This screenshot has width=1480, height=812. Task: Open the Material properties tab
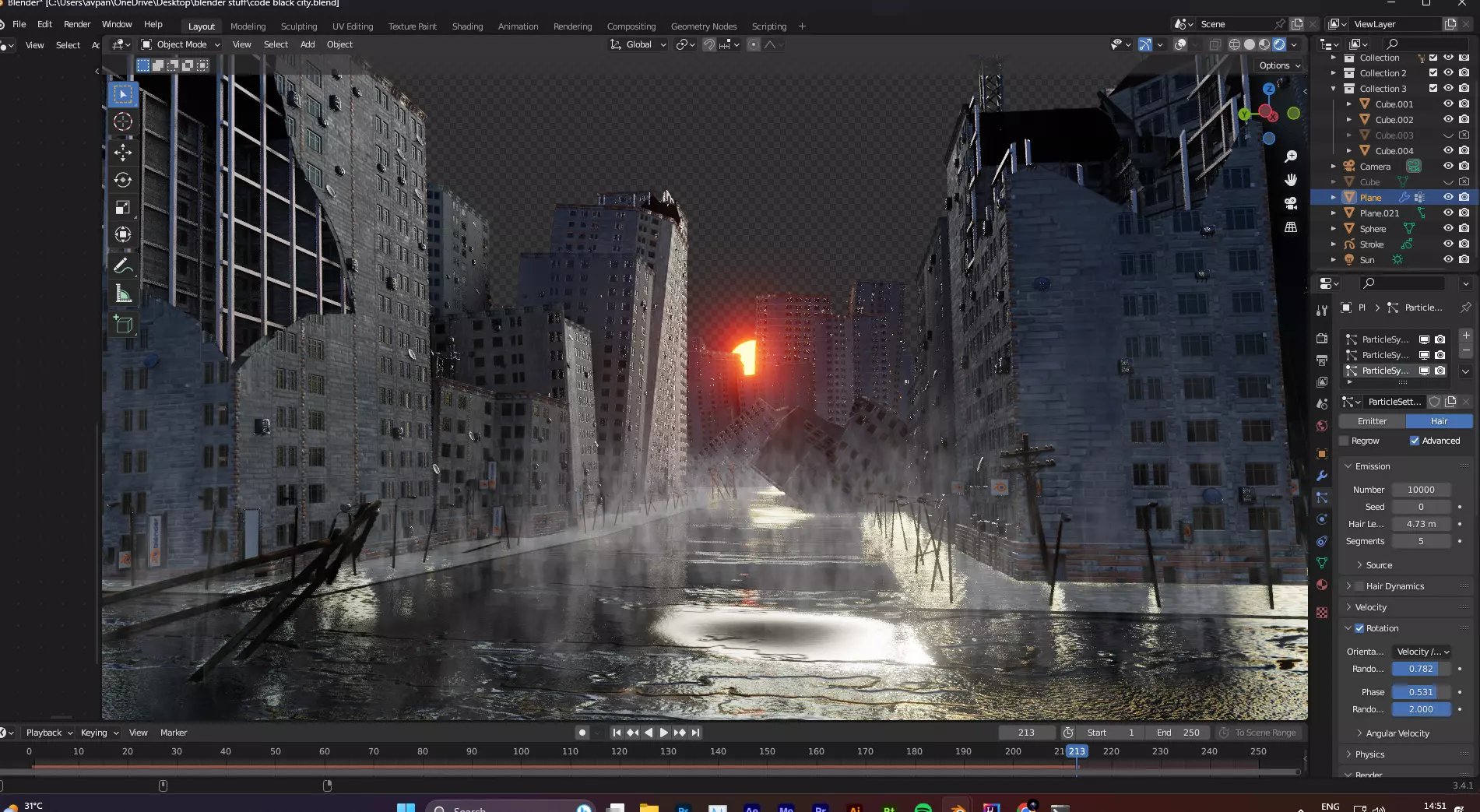click(1322, 585)
